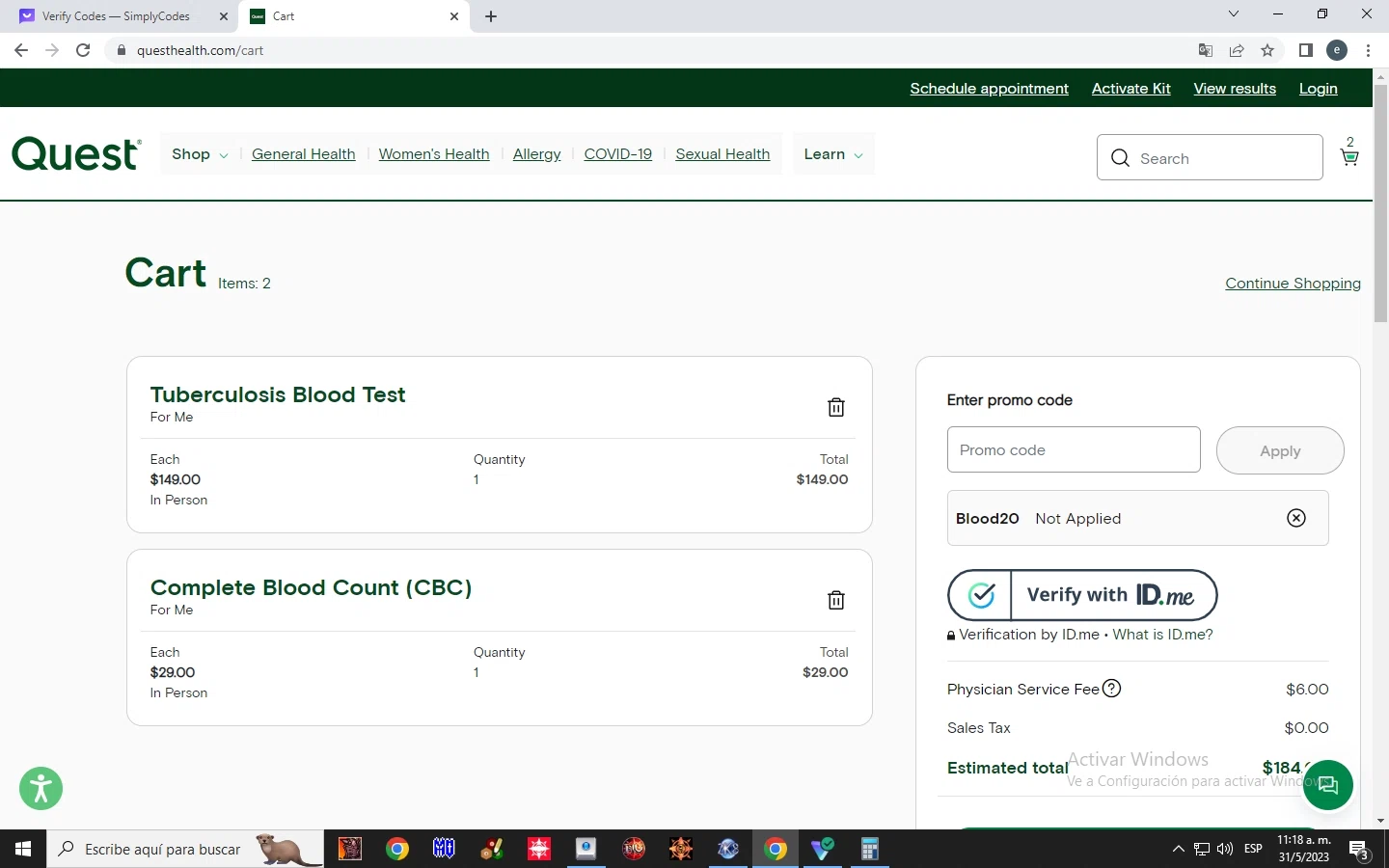Open the translate page icon
Viewport: 1389px width, 868px height.
1206,50
